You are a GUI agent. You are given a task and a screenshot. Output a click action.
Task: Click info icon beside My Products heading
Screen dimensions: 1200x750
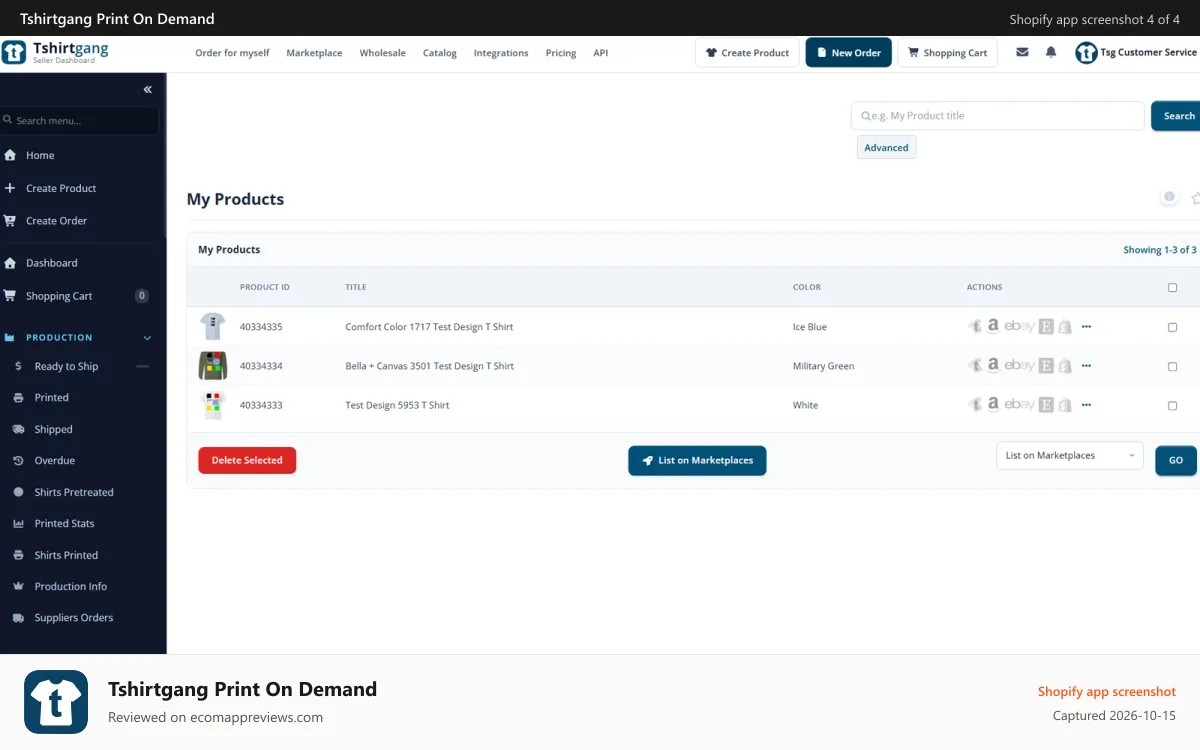click(x=1169, y=197)
